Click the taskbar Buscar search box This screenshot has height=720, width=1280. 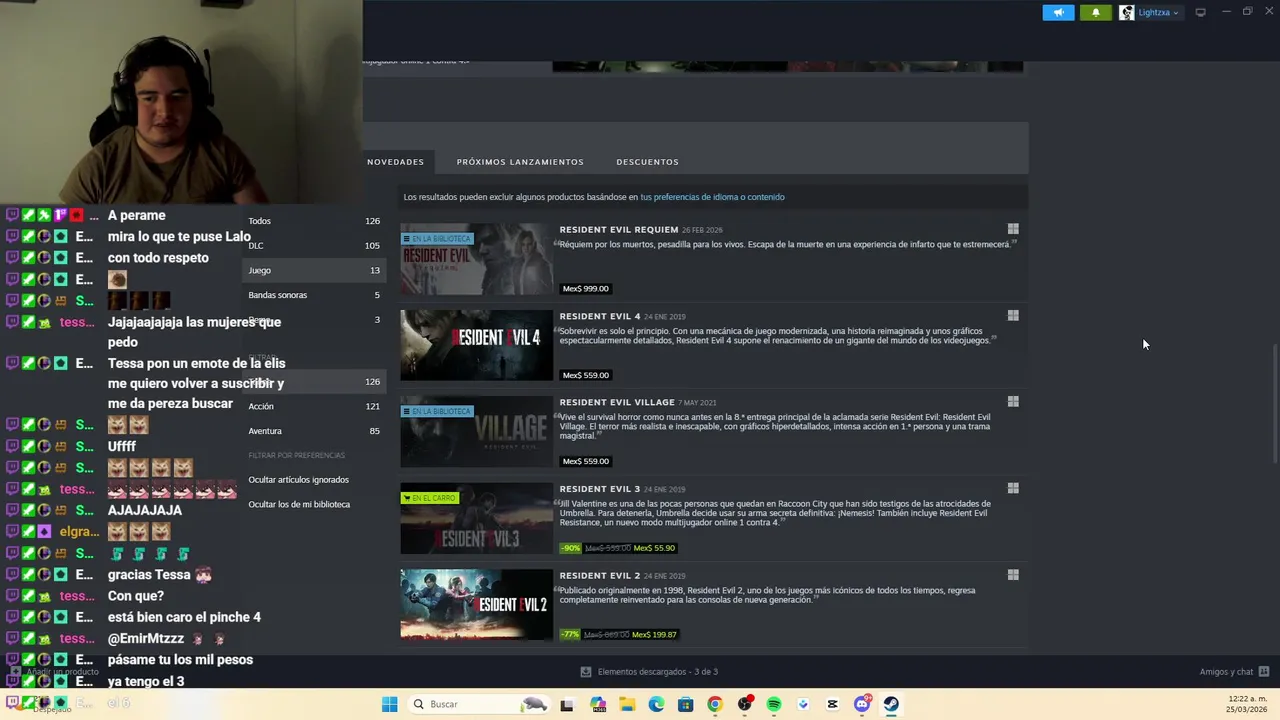pyautogui.click(x=480, y=704)
